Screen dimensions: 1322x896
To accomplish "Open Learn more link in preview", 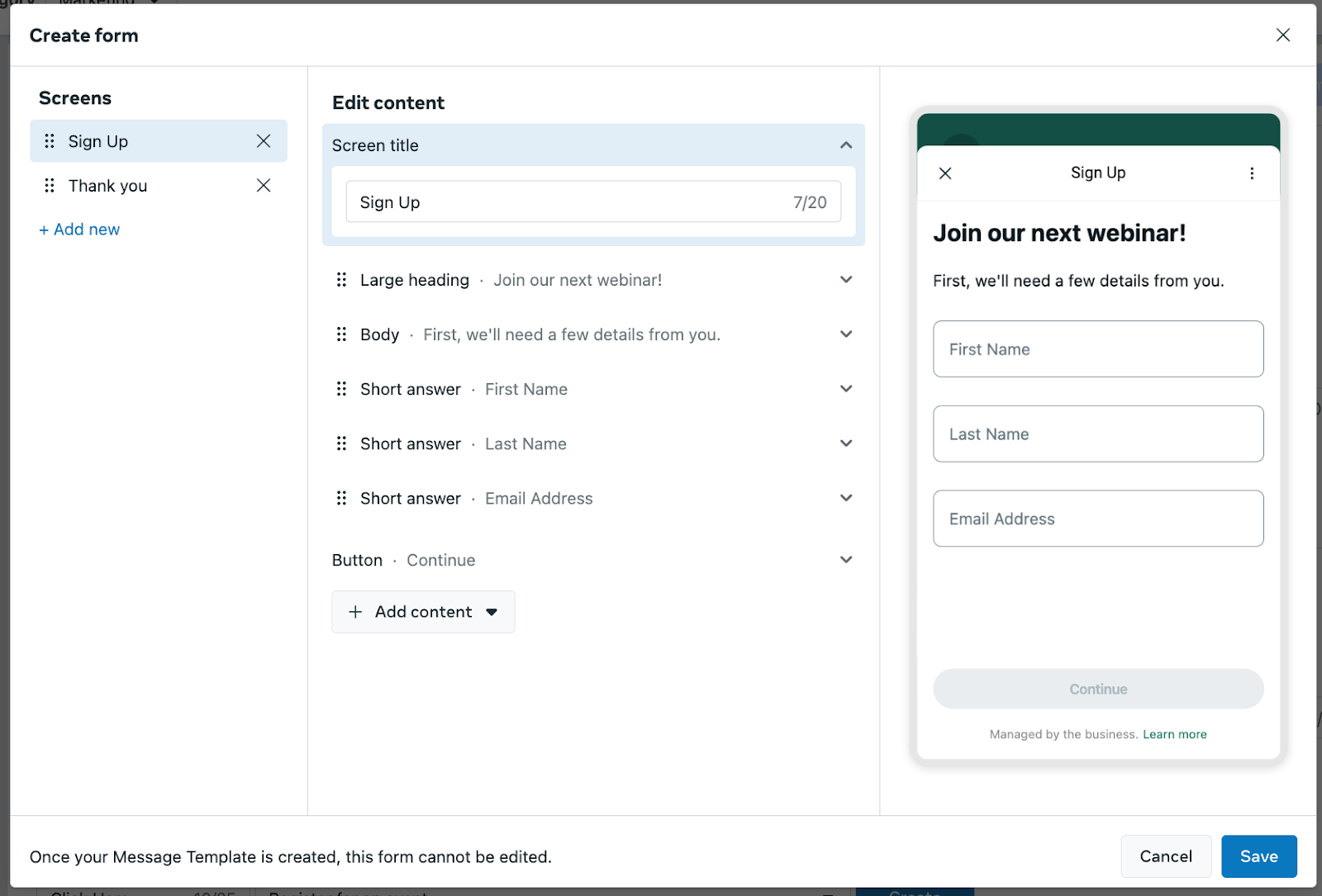I will coord(1174,734).
